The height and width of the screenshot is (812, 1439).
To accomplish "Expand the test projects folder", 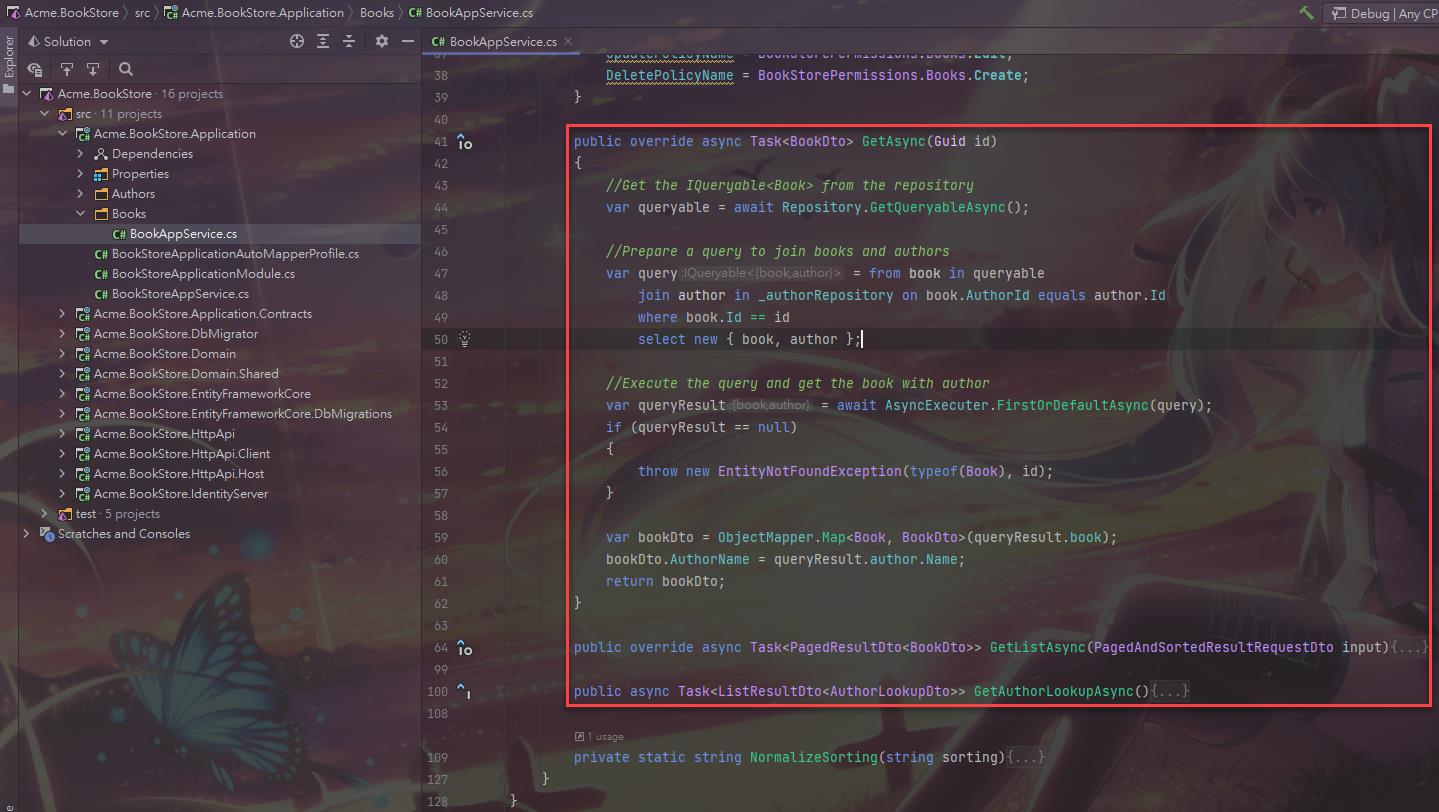I will [45, 514].
